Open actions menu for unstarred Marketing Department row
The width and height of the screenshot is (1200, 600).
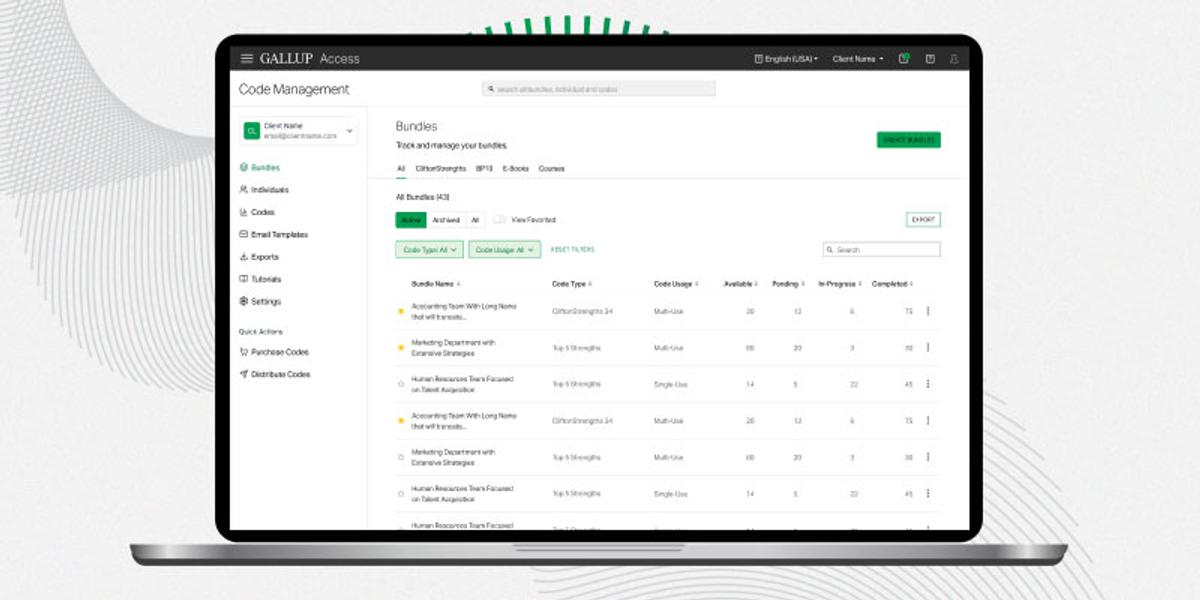point(928,457)
